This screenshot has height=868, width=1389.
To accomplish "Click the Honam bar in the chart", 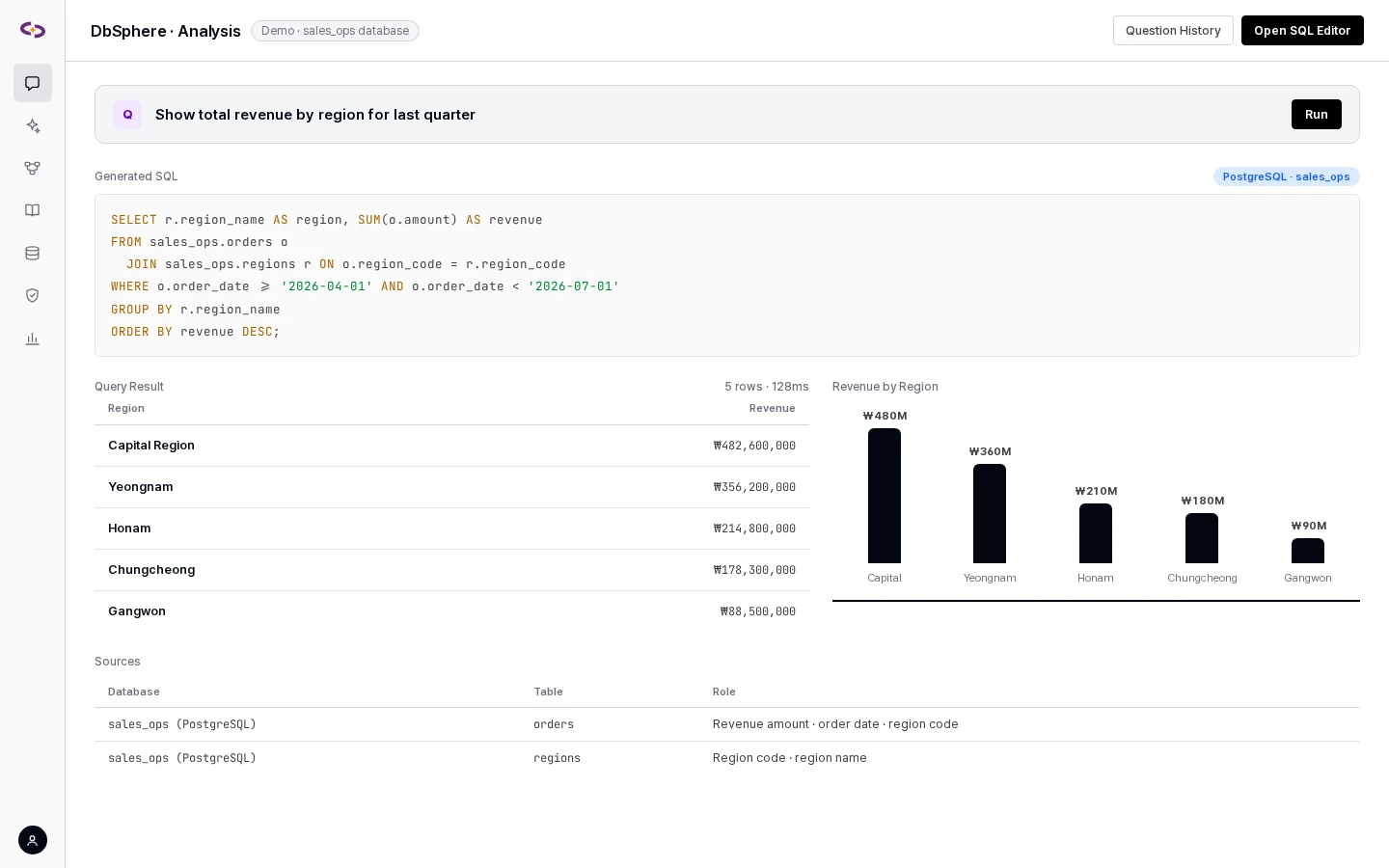I will tap(1096, 533).
